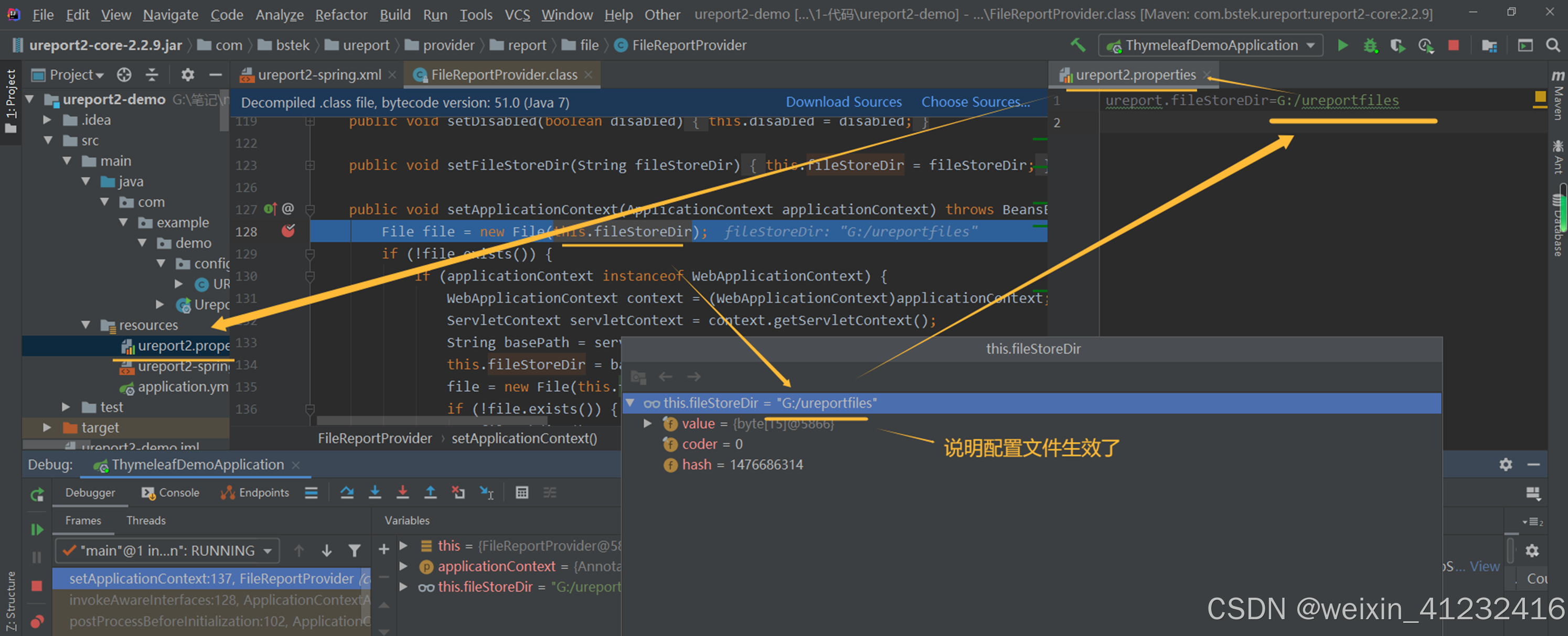The height and width of the screenshot is (636, 1568).
Task: Click the Step Over debugger icon
Action: coord(347,492)
